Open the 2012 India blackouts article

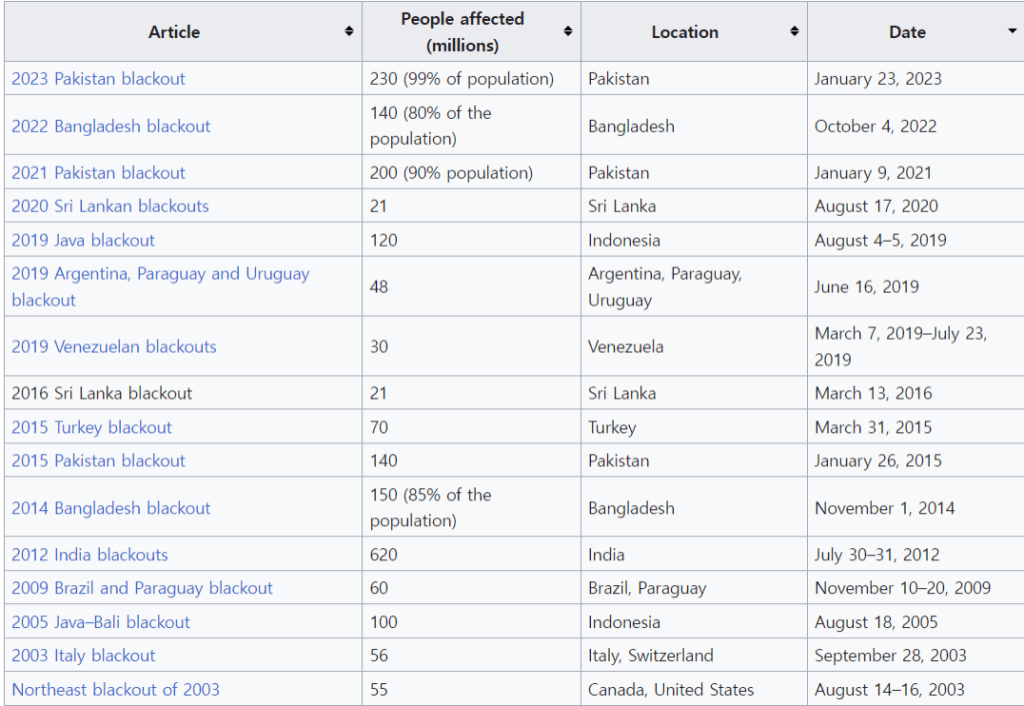(90, 555)
